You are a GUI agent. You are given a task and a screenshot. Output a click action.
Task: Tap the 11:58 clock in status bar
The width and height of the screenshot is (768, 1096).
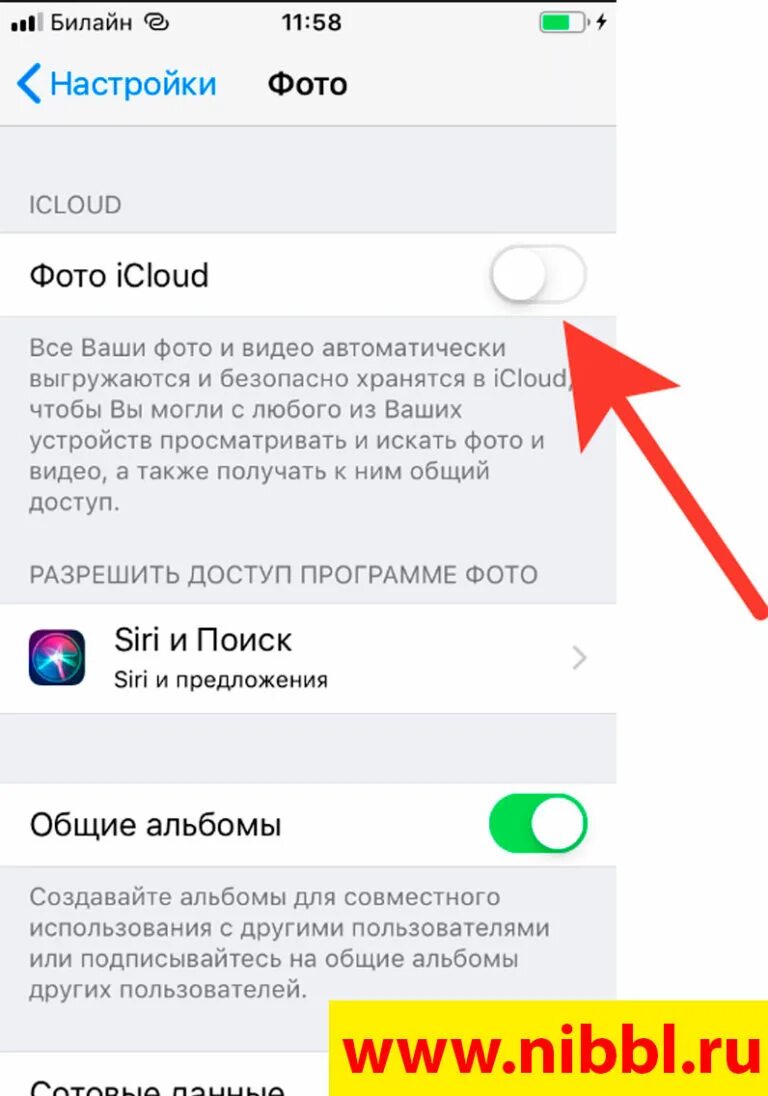[x=312, y=22]
